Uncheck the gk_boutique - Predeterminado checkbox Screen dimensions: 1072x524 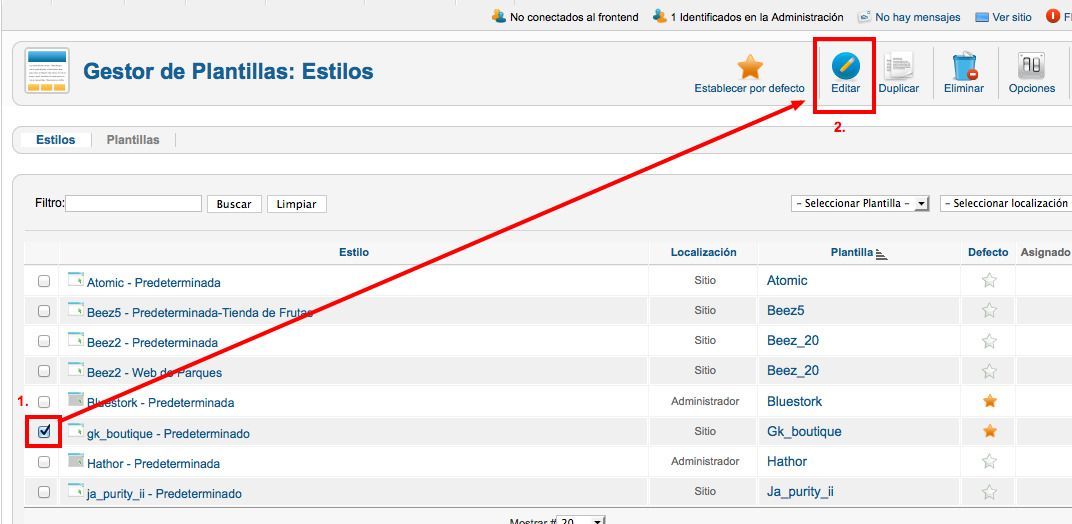point(44,431)
